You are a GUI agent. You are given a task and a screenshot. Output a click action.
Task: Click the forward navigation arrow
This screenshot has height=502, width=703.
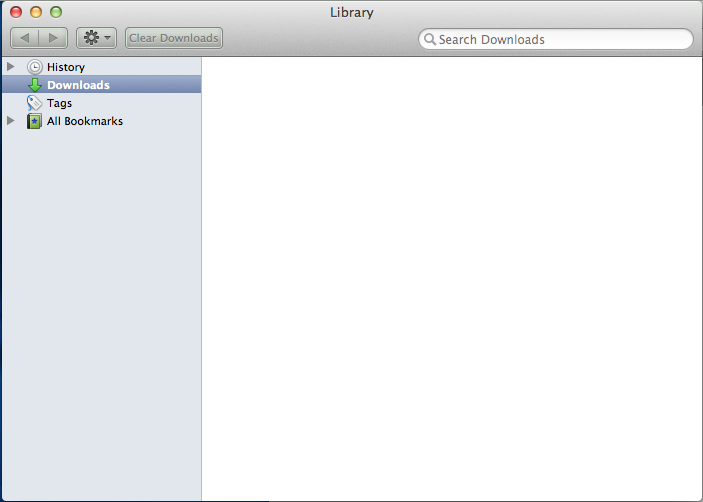click(53, 38)
